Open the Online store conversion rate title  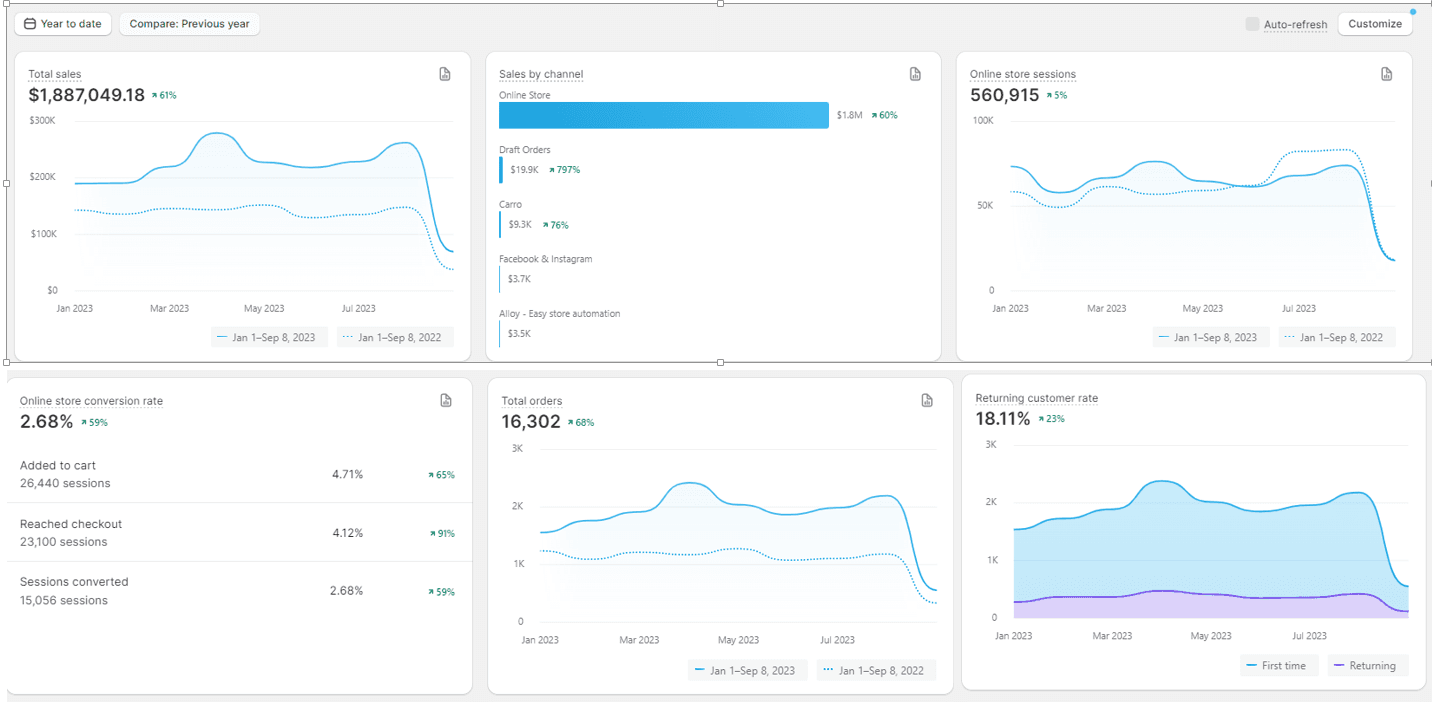click(x=91, y=401)
